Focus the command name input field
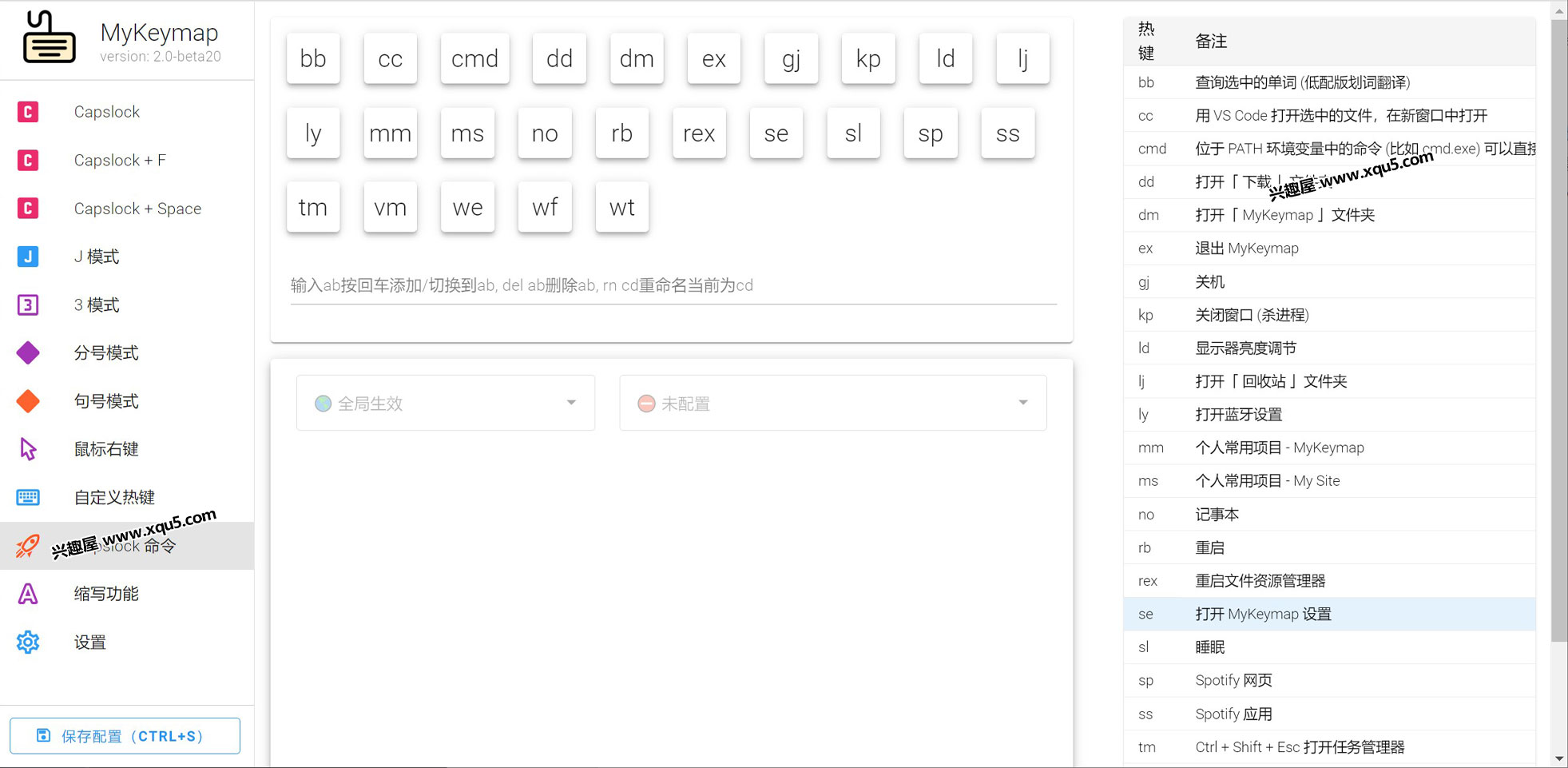The height and width of the screenshot is (768, 1568). click(673, 285)
